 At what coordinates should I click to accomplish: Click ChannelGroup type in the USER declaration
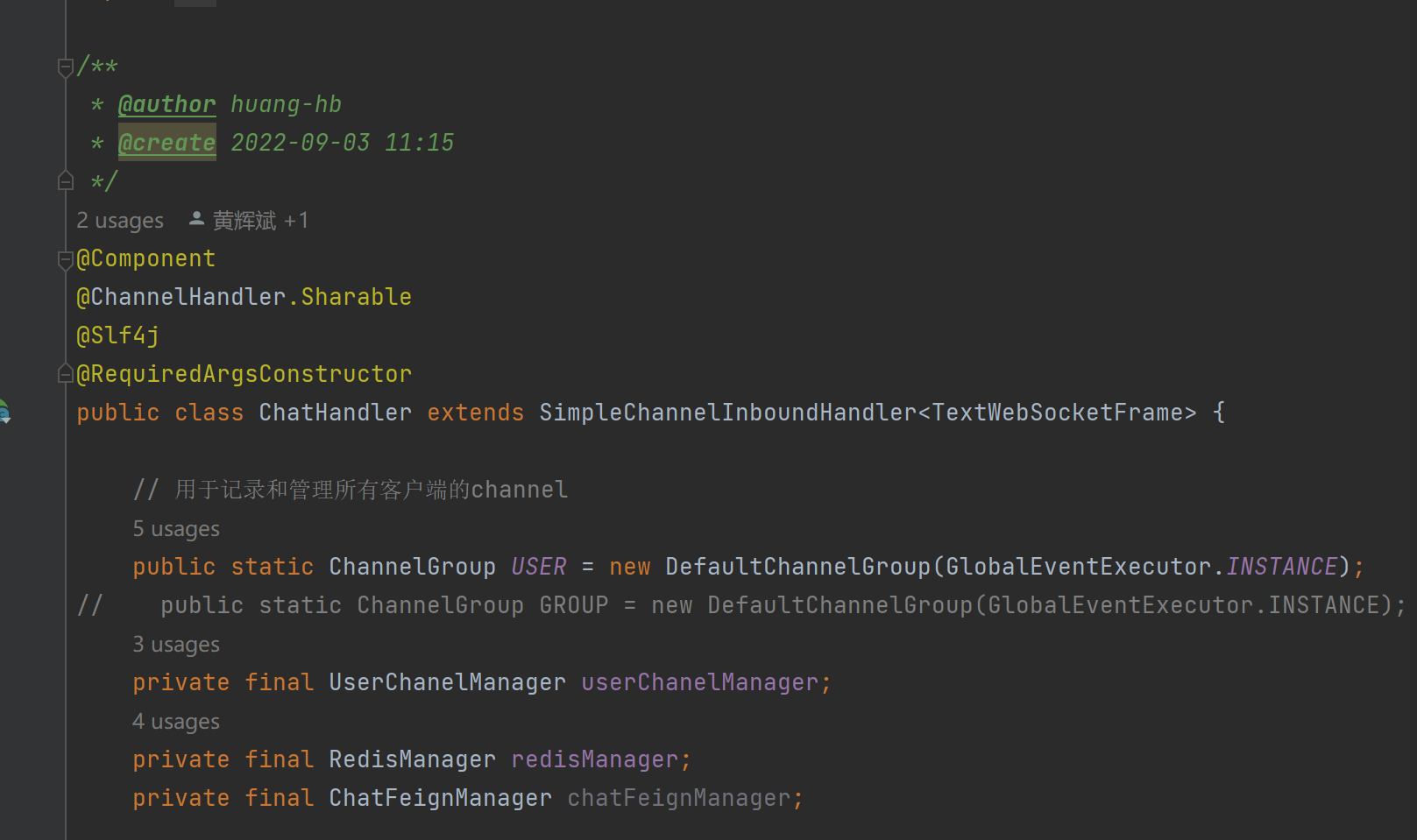click(x=413, y=567)
